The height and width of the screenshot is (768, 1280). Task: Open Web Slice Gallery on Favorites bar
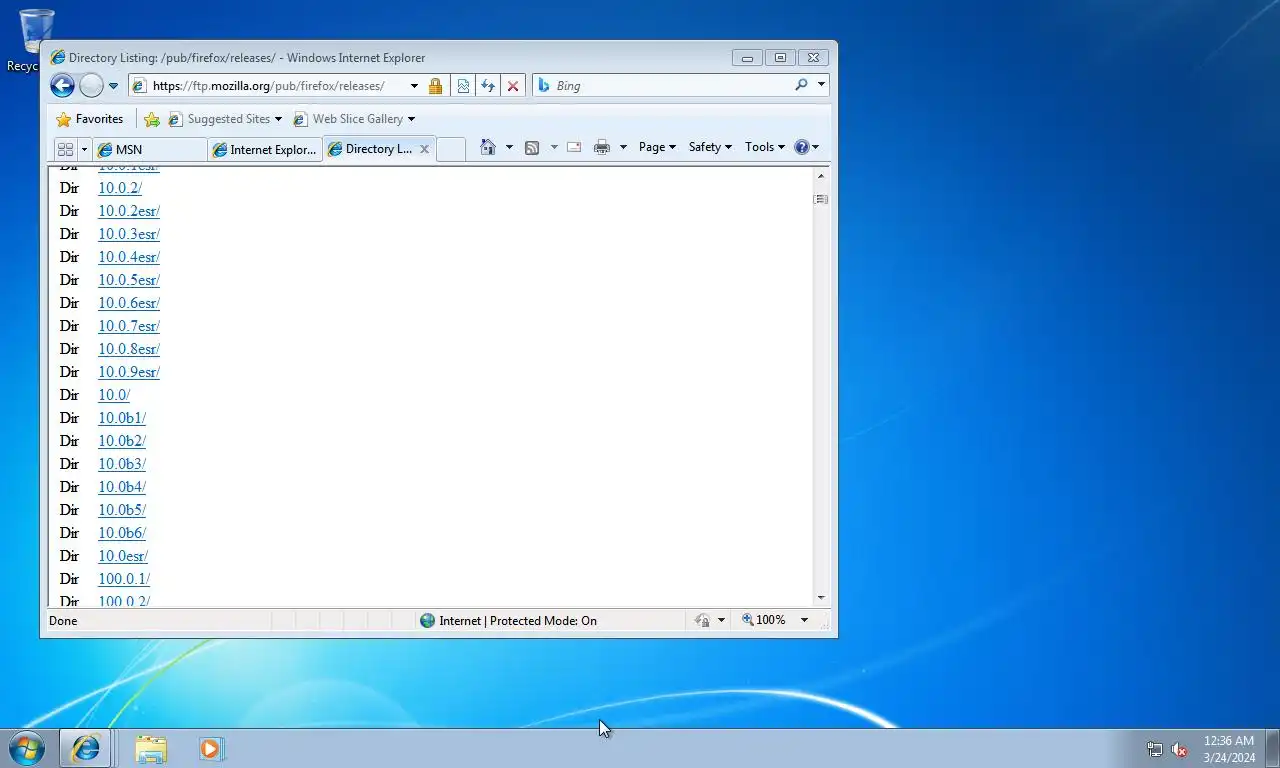[353, 119]
